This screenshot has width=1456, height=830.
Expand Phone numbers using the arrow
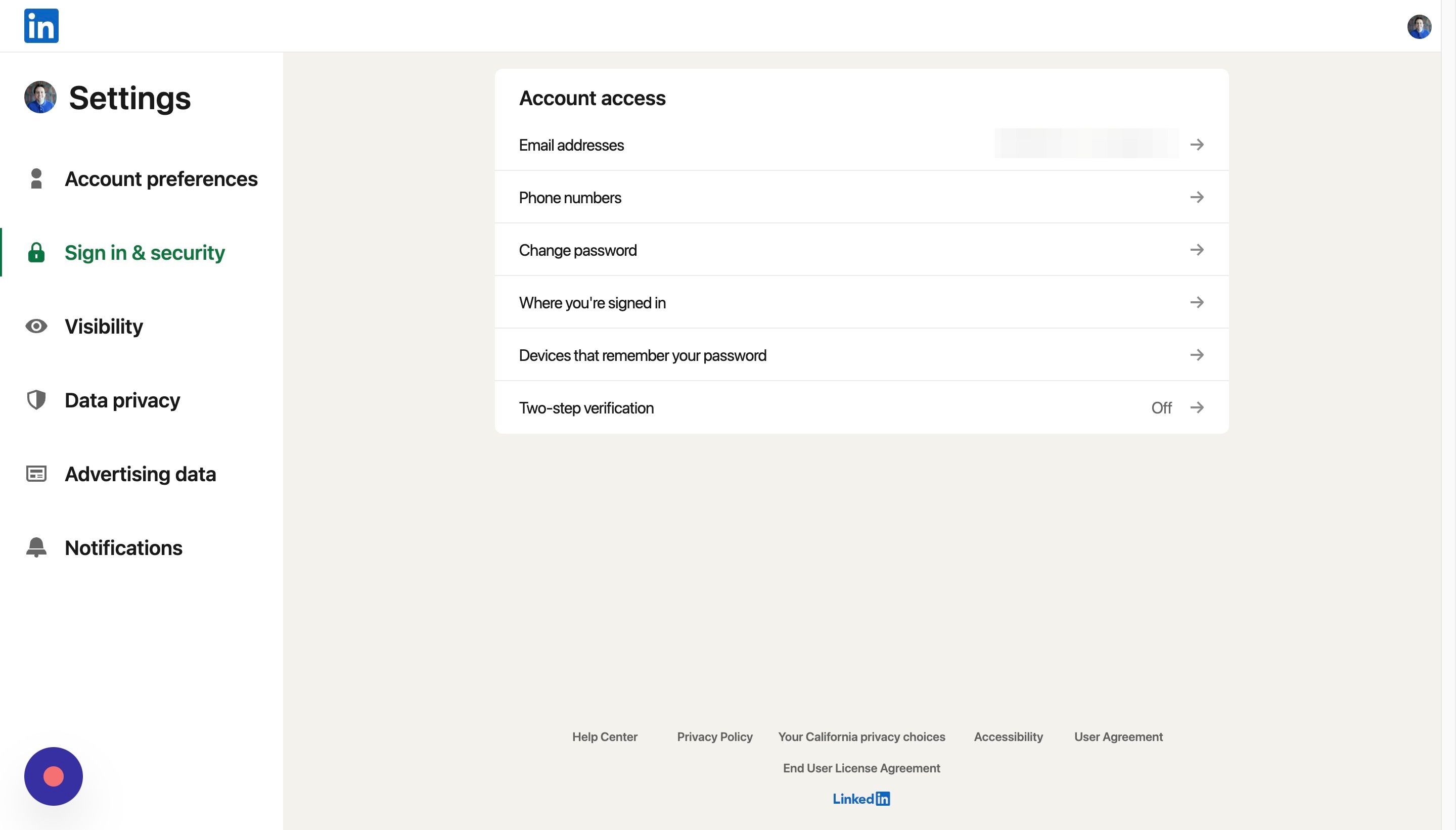(1197, 197)
